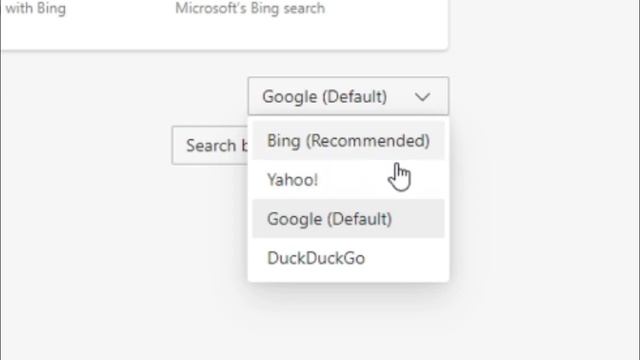Close the engine list via its chevron icon
The height and width of the screenshot is (360, 640).
tap(422, 97)
